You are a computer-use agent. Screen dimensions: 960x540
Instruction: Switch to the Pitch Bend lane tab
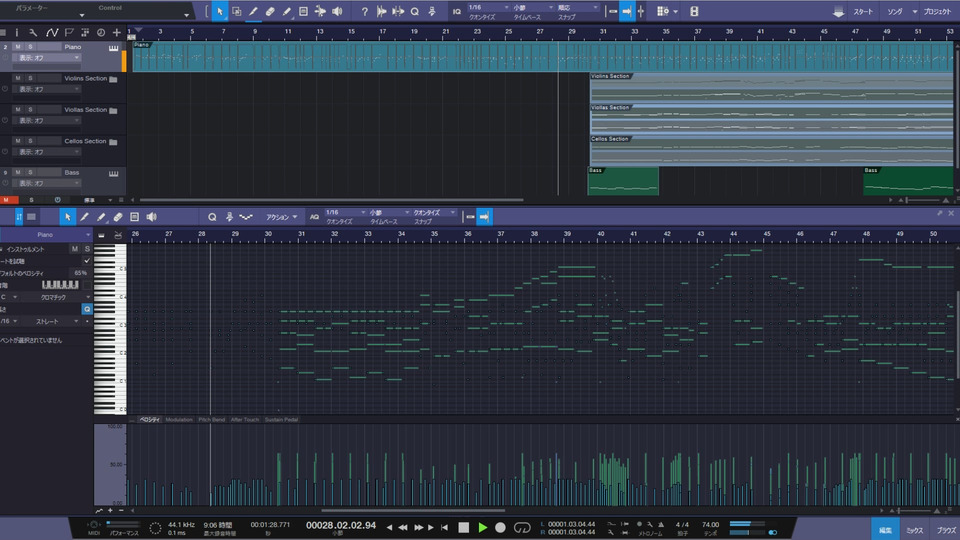coord(211,420)
